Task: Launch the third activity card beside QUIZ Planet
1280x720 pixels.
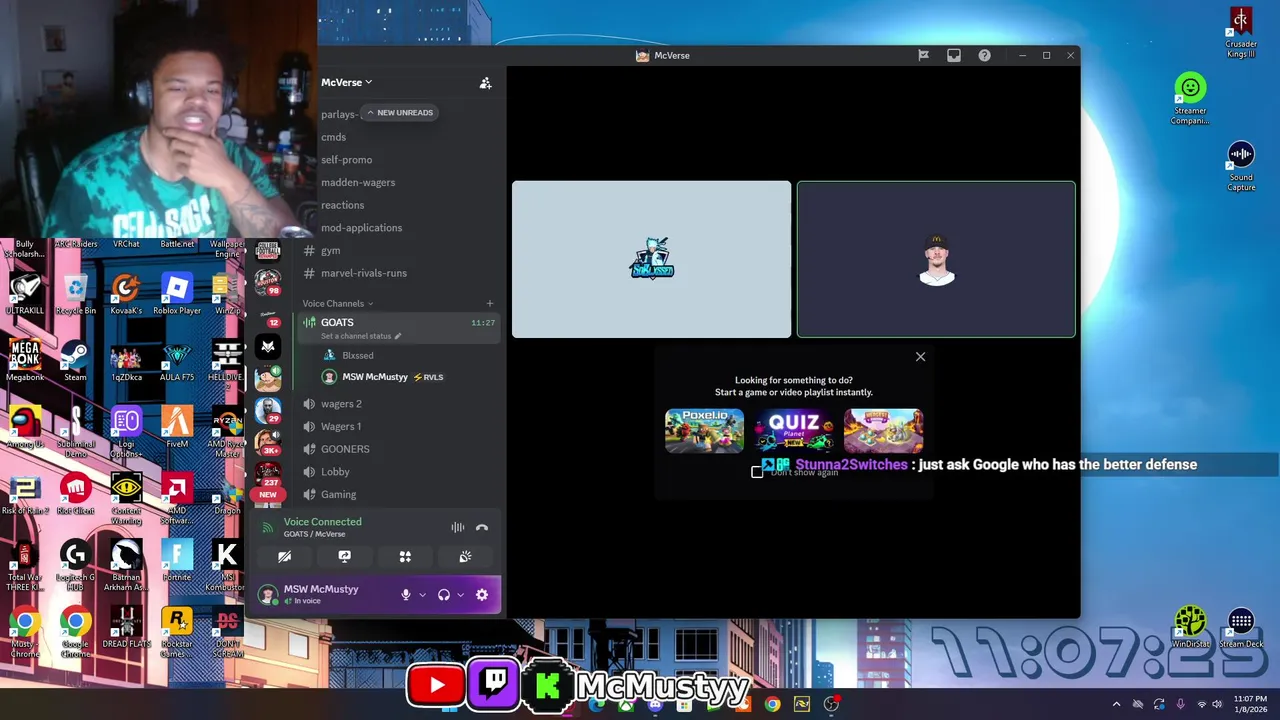Action: pyautogui.click(x=884, y=431)
